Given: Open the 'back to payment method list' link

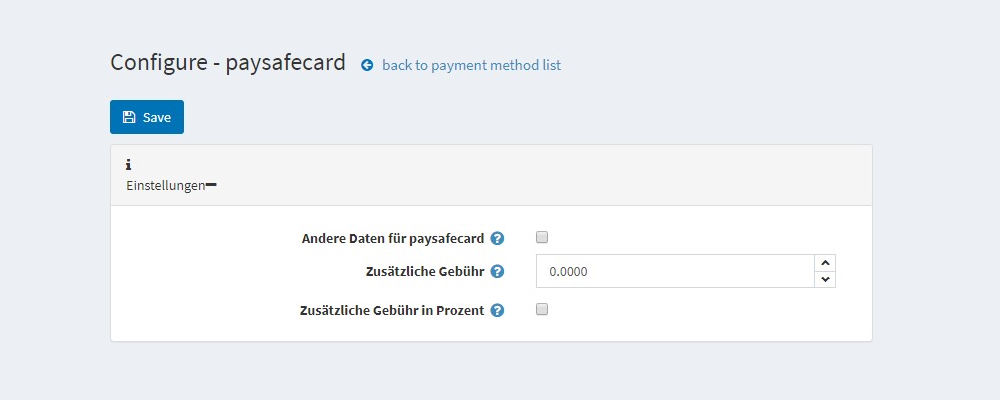Looking at the screenshot, I should tap(471, 65).
